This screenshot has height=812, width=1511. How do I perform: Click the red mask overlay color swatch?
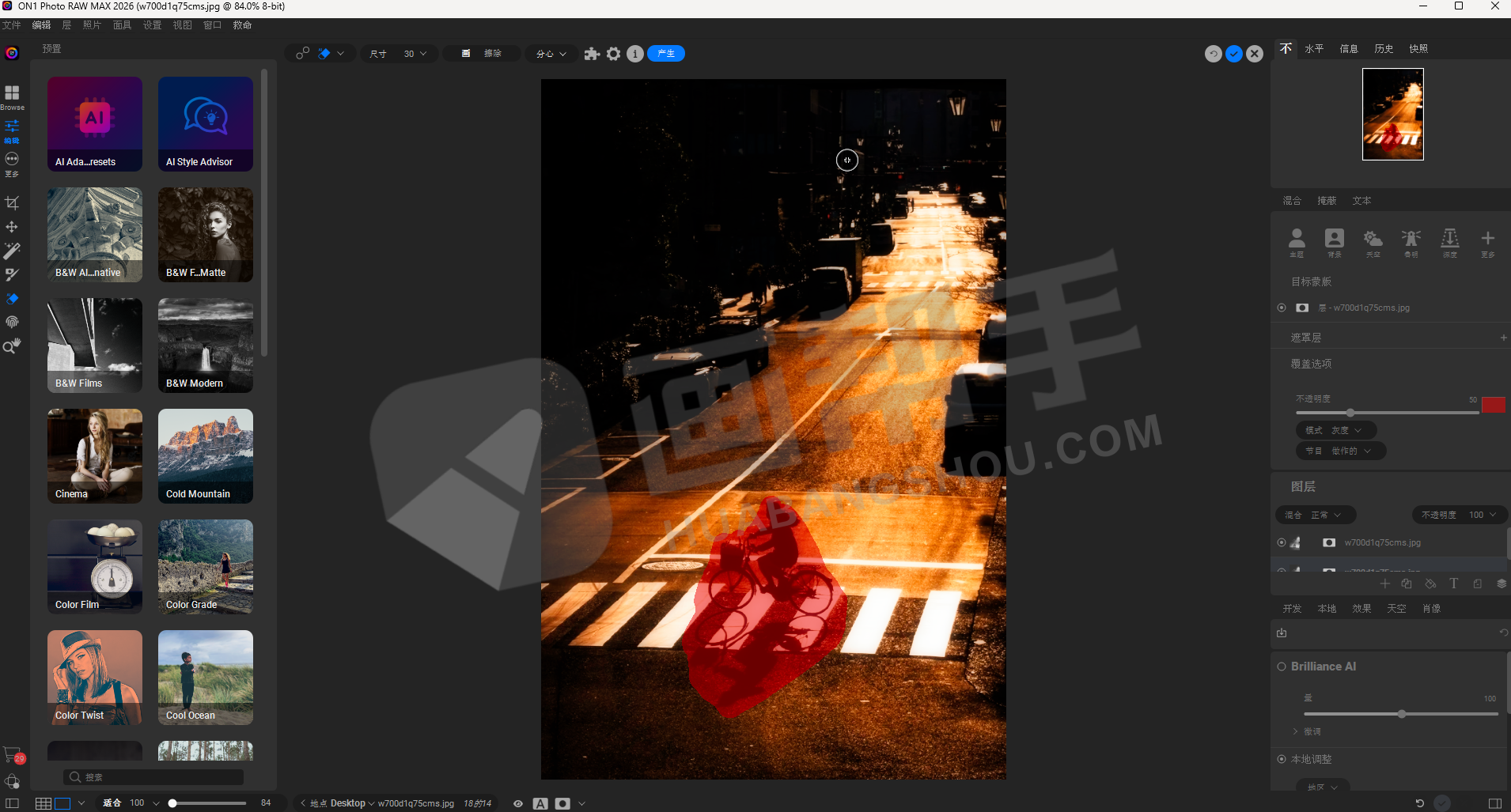[x=1493, y=405]
